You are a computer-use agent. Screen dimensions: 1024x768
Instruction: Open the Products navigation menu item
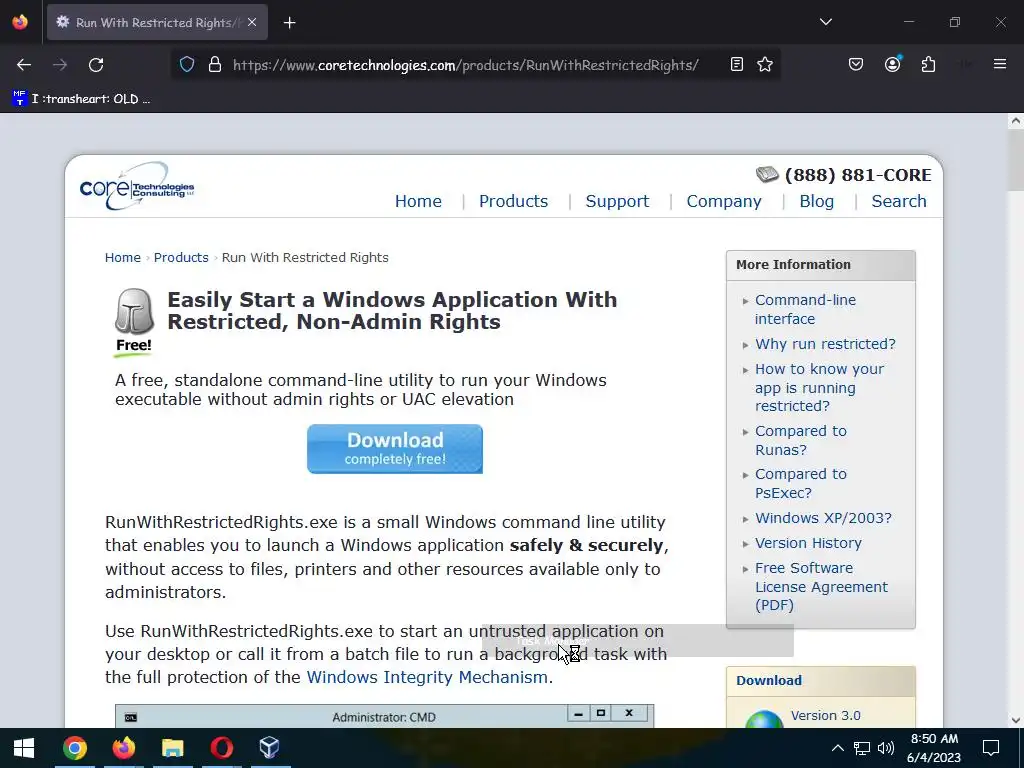[x=513, y=201]
